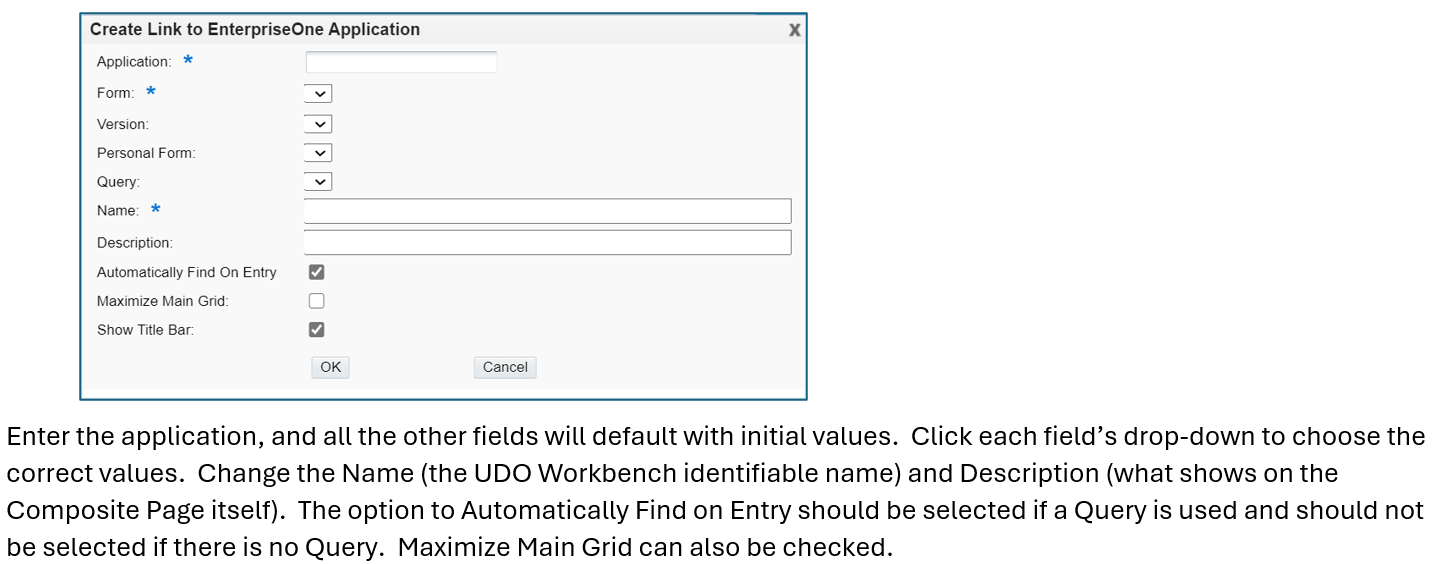This screenshot has height=564, width=1455.
Task: Click the Application text input field
Action: pos(401,62)
